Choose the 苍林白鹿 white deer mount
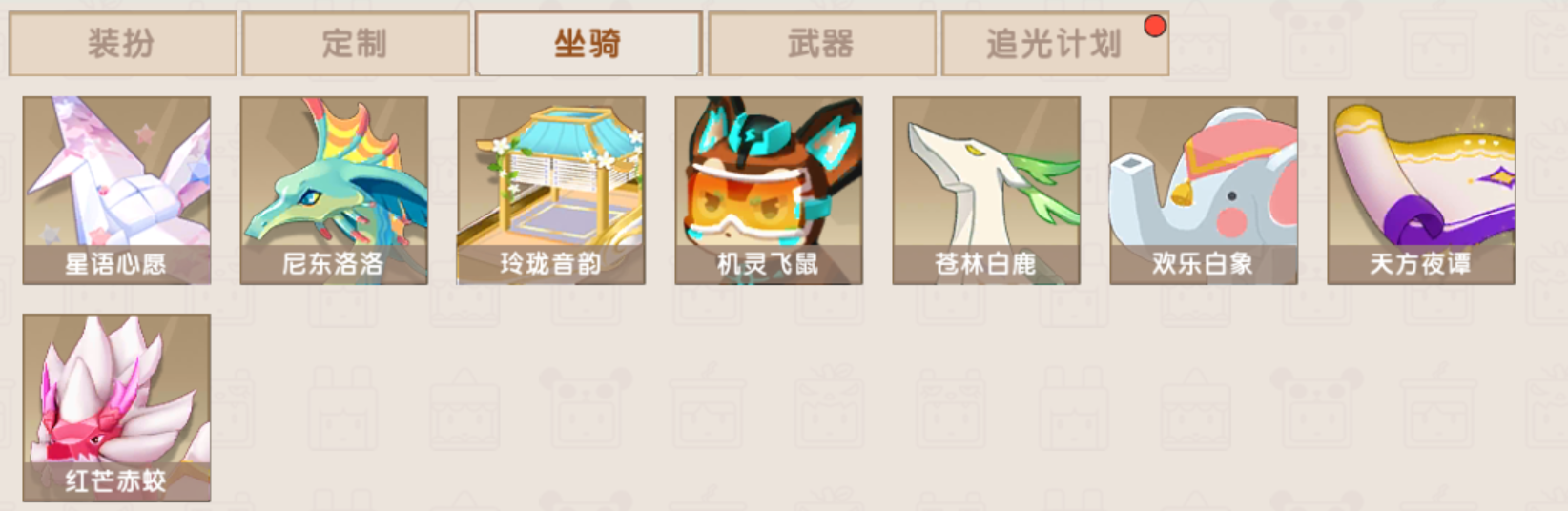Viewport: 1568px width, 511px height. tap(986, 190)
